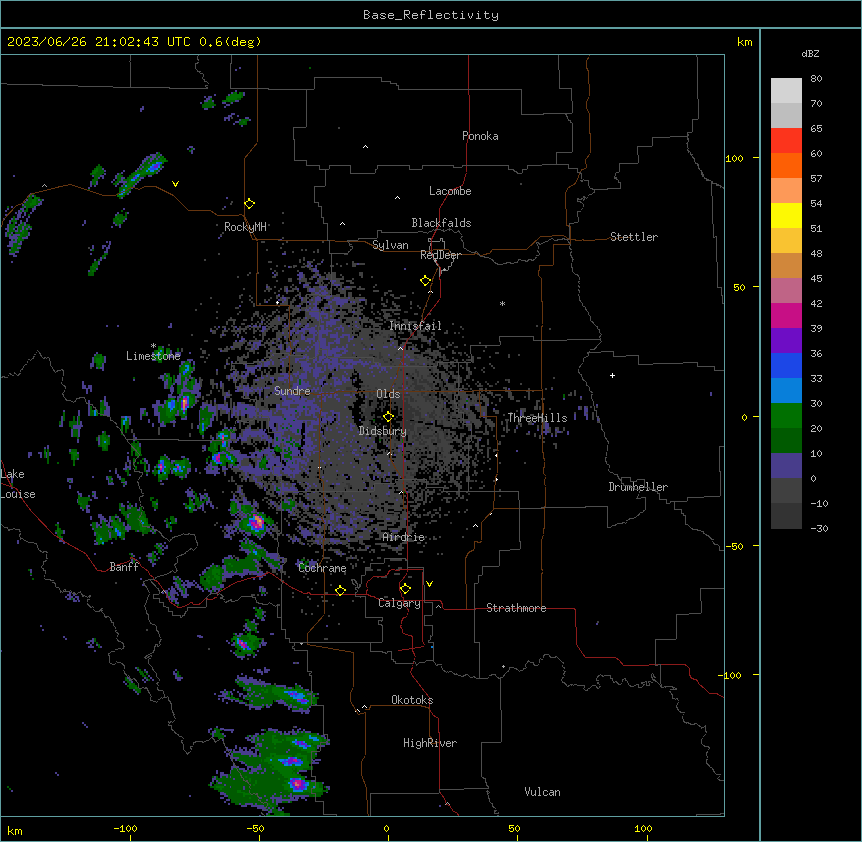Select the ThreeHills label
Screen dimensions: 862x842
tap(537, 418)
